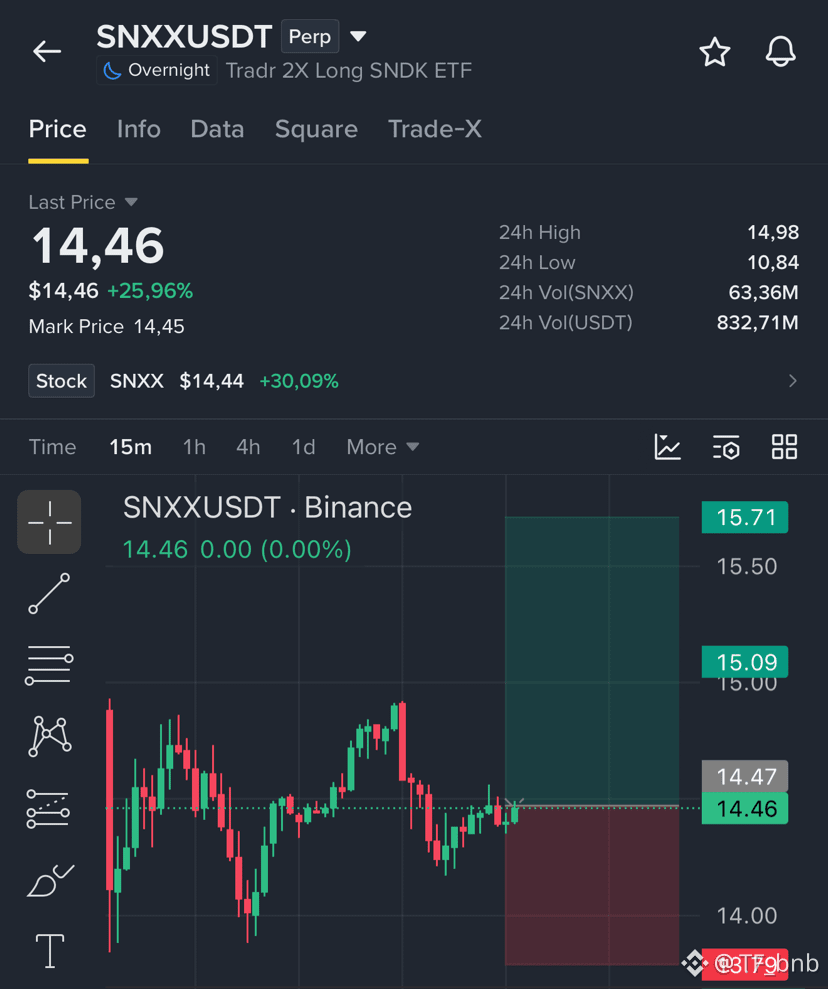Screen dimensions: 828x989
Task: Tap the 14.47 crosshair price label
Action: tap(745, 776)
